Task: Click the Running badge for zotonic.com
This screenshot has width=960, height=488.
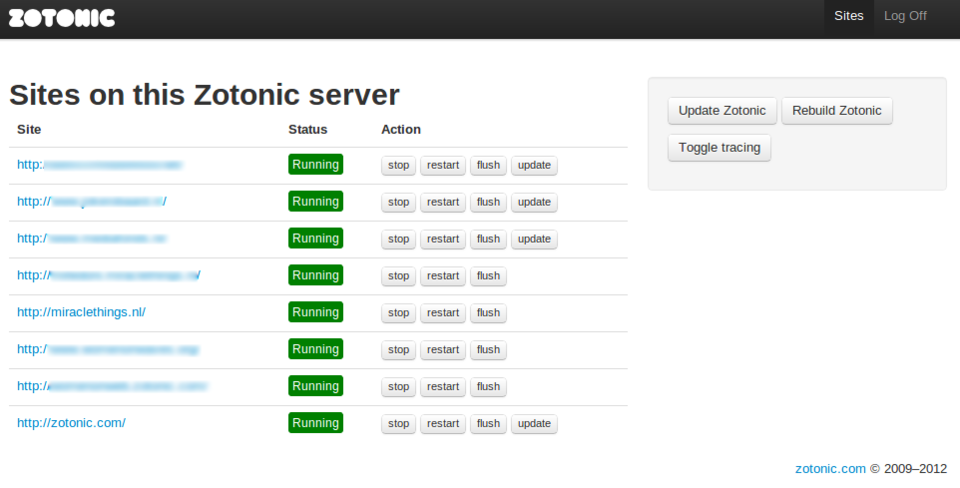Action: tap(315, 422)
